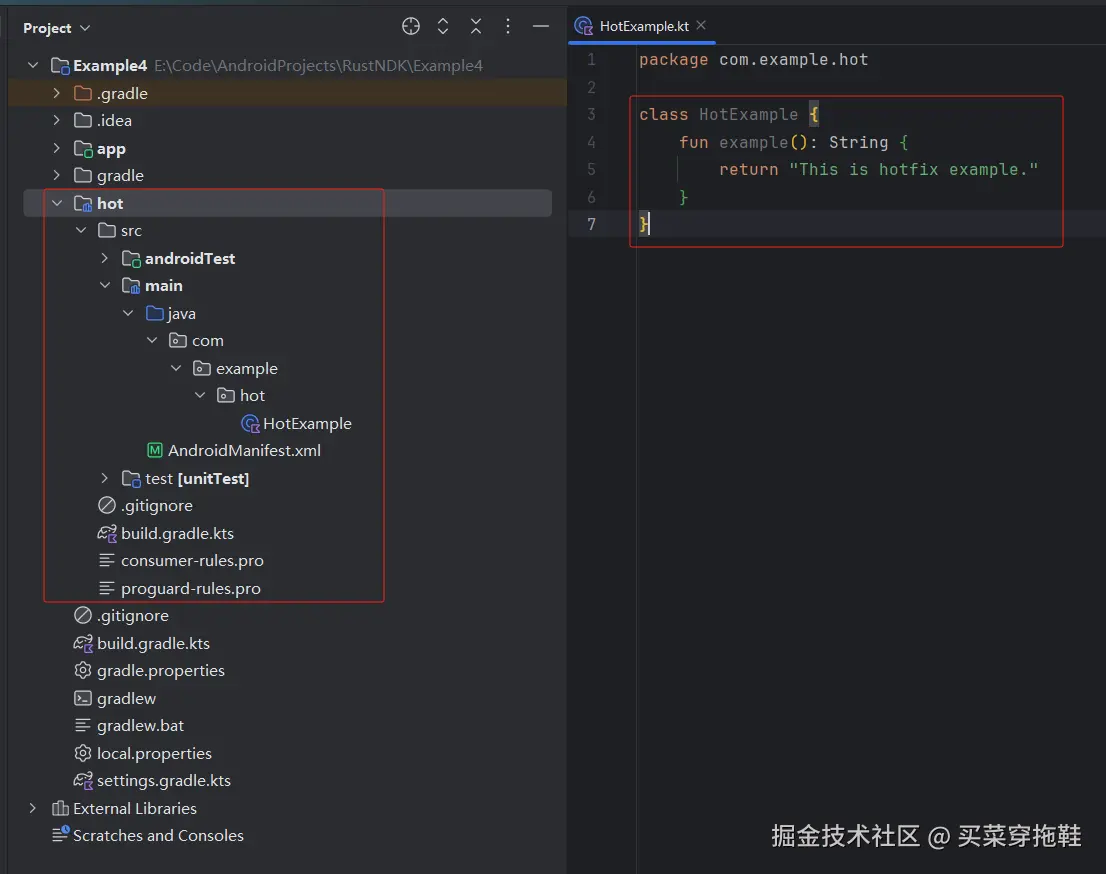
Task: Hide the Project tool window
Action: (x=541, y=27)
